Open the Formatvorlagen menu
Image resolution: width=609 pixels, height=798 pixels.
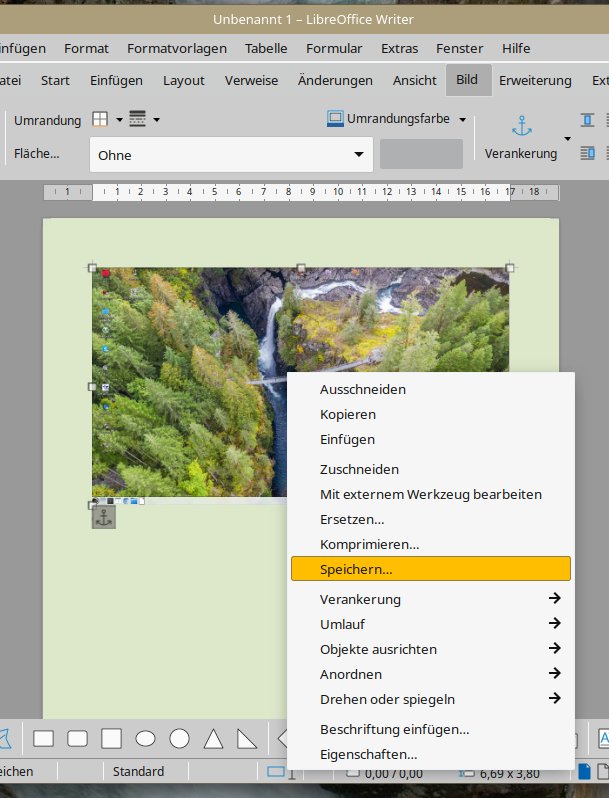coord(177,48)
